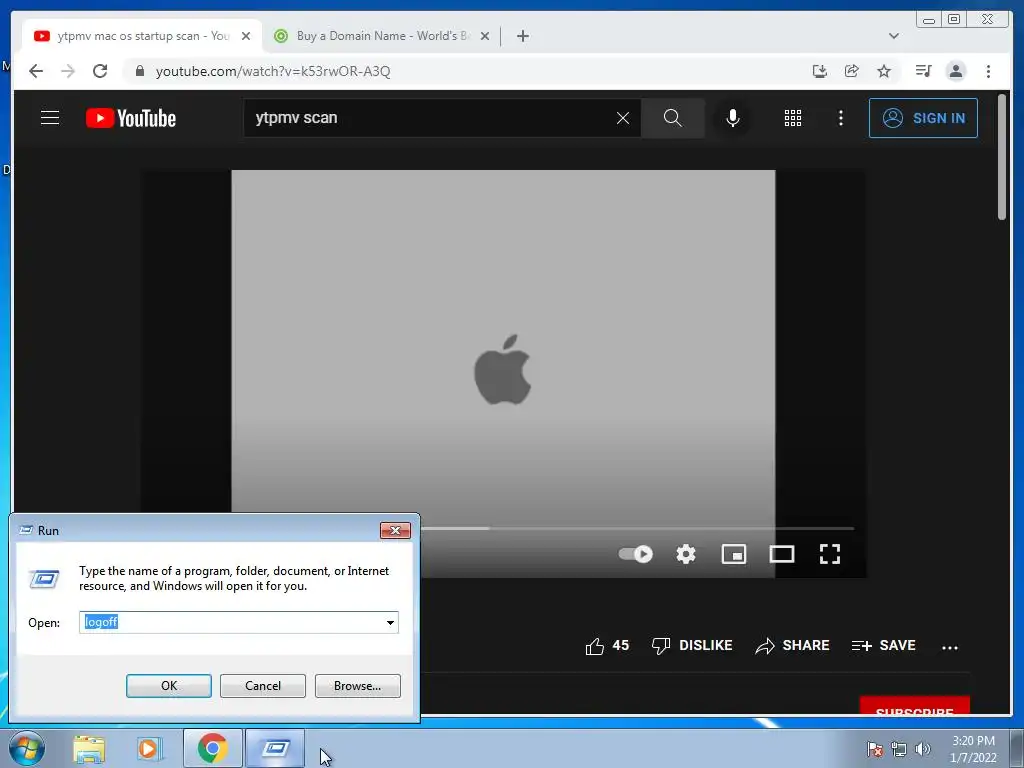The width and height of the screenshot is (1024, 768).
Task: Click OK in the Run dialog
Action: (168, 686)
